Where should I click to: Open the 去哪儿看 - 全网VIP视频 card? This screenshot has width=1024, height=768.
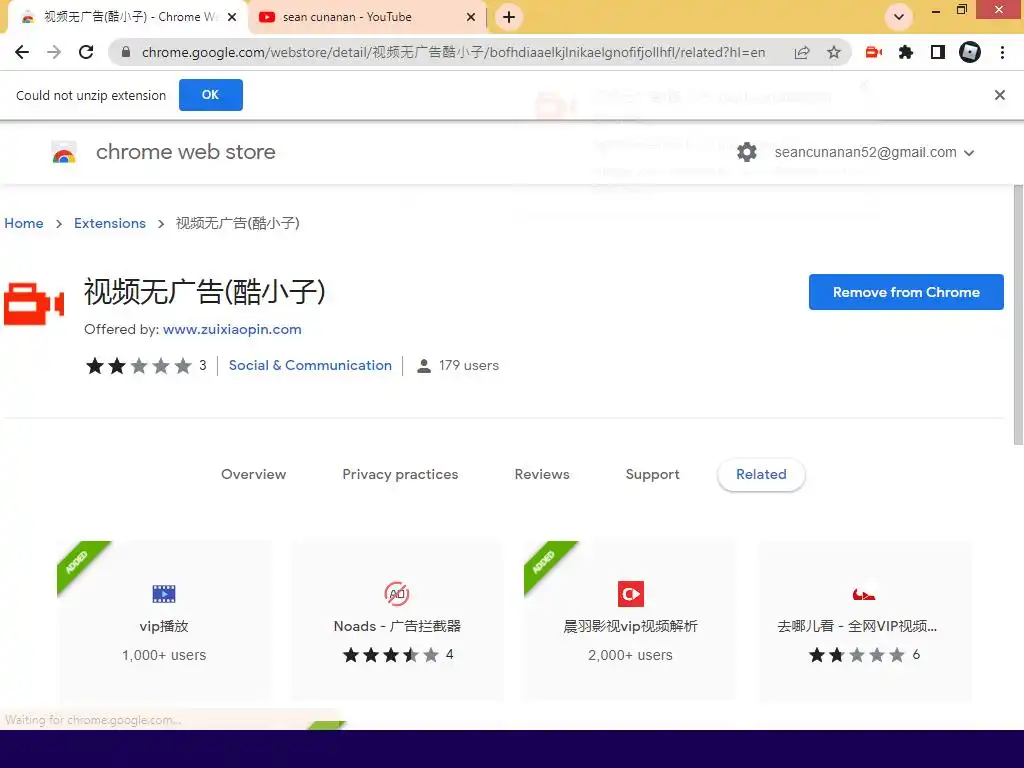(864, 620)
